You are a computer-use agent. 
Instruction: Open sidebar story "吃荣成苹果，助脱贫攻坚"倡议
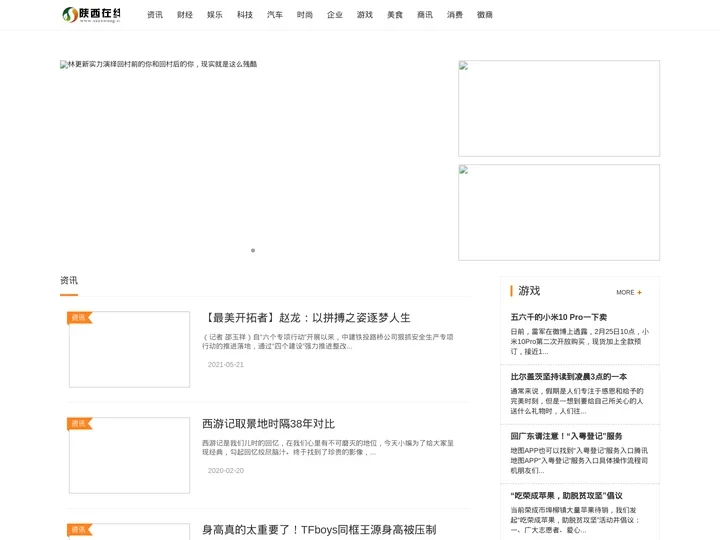(566, 496)
